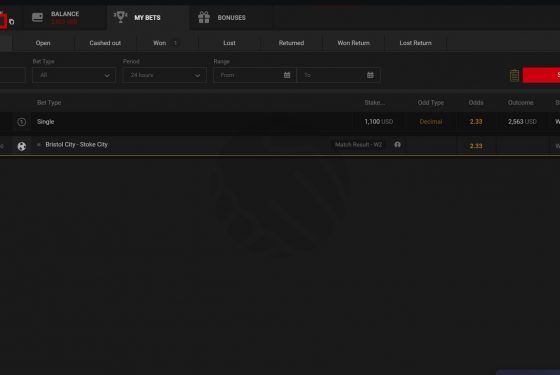Open the Period 24 hours dropdown
Screen dimensions: 560x375
164,75
